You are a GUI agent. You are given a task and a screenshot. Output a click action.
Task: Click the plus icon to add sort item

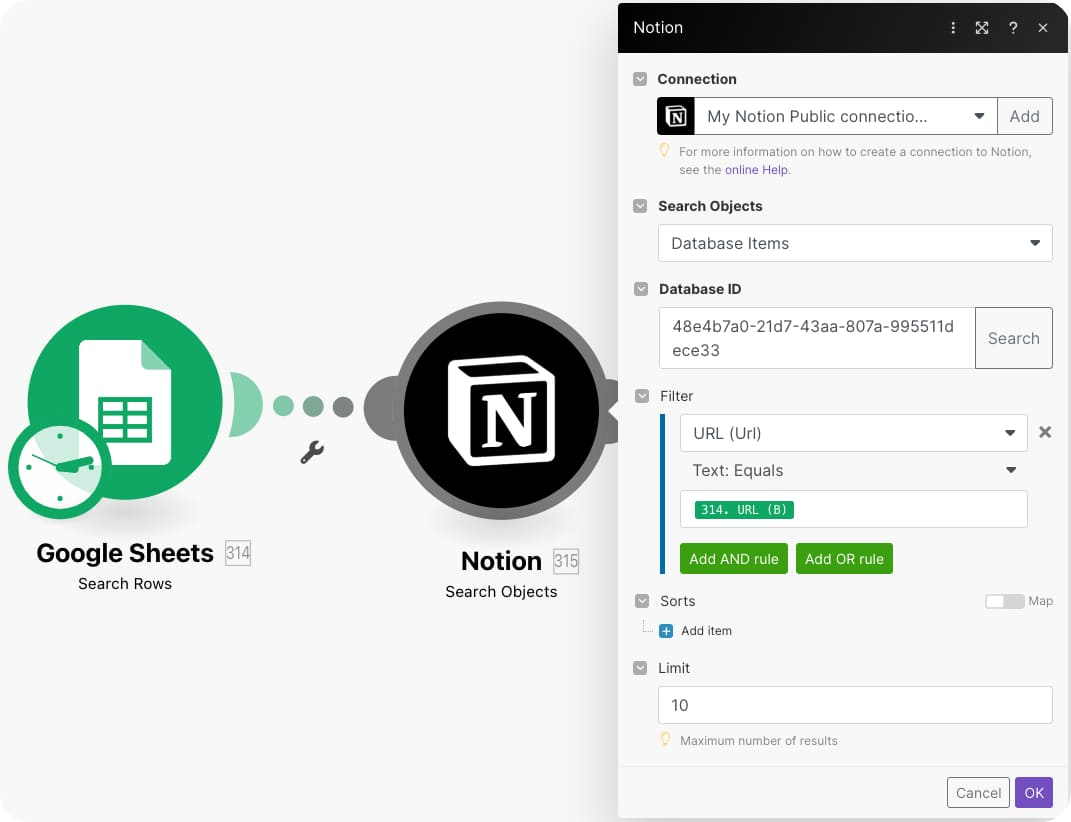[x=666, y=631]
